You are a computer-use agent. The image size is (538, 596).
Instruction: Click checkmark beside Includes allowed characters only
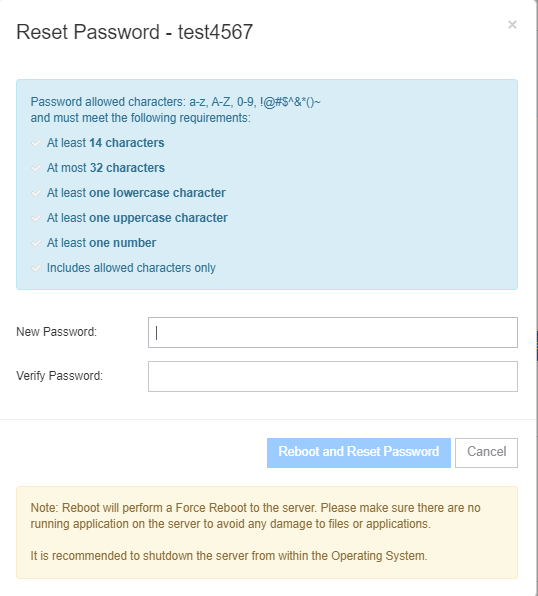tap(36, 268)
